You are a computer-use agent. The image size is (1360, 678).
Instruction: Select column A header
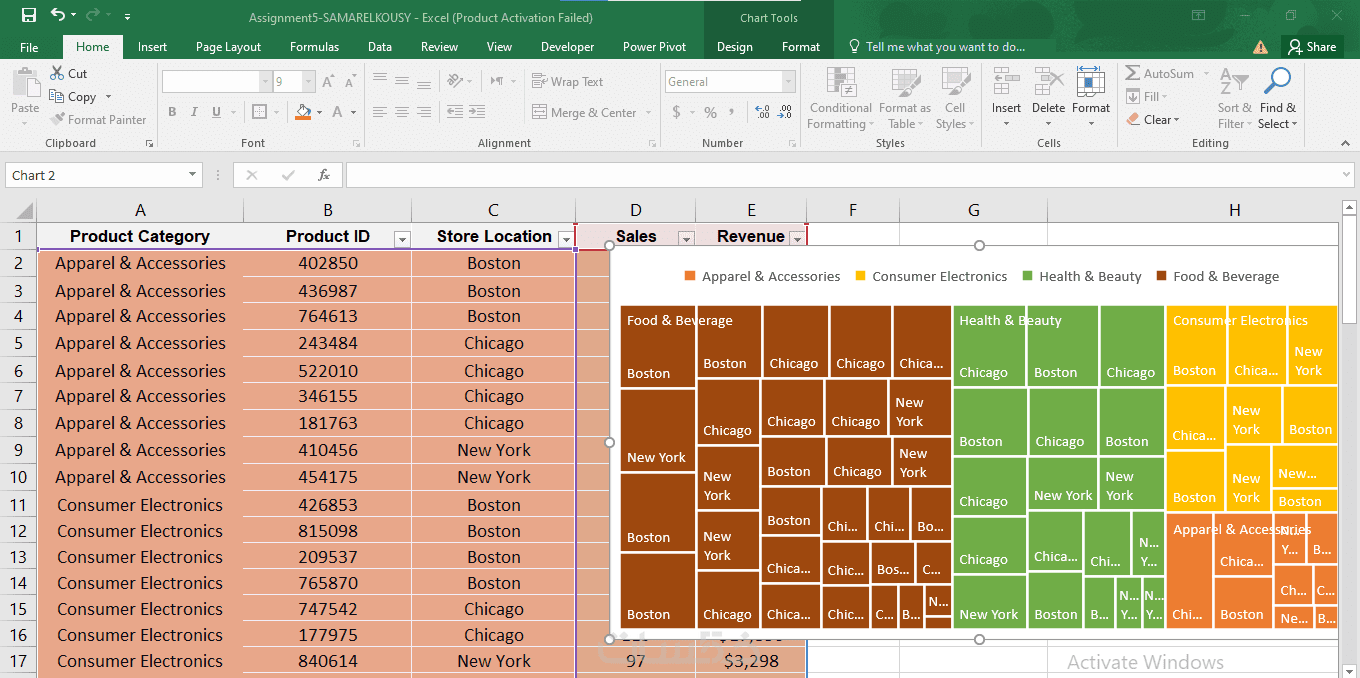pos(140,210)
